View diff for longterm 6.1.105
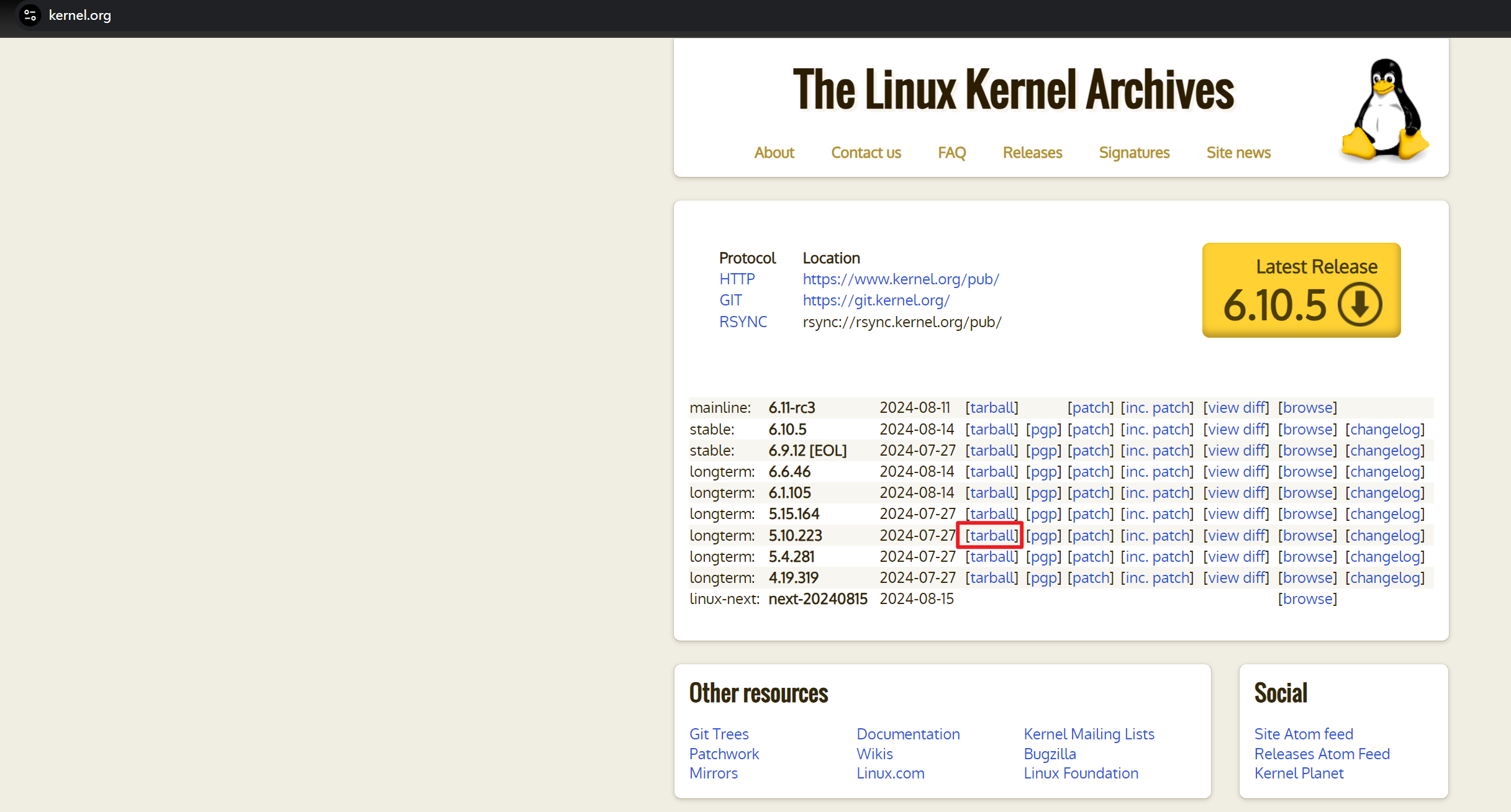 tap(1236, 493)
